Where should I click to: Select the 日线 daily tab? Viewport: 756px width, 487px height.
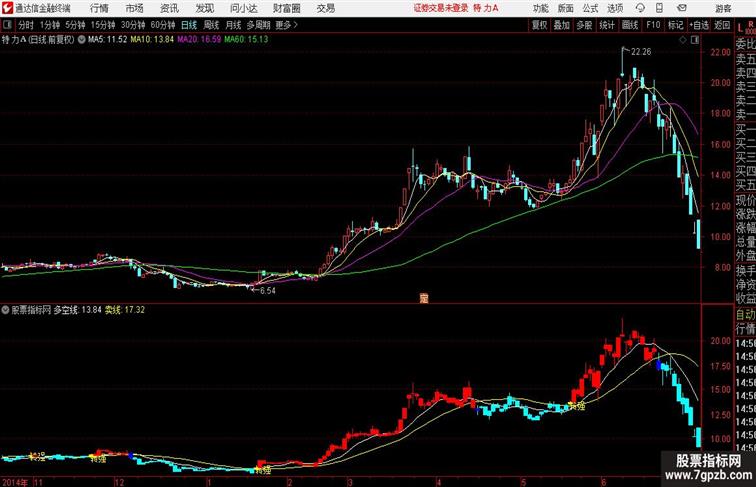(189, 25)
